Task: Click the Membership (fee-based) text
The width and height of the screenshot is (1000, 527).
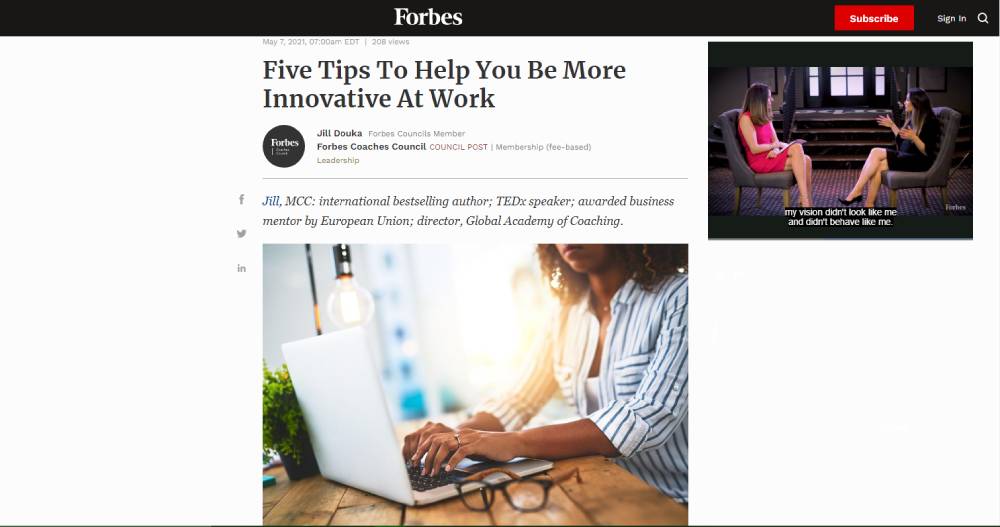Action: point(543,147)
